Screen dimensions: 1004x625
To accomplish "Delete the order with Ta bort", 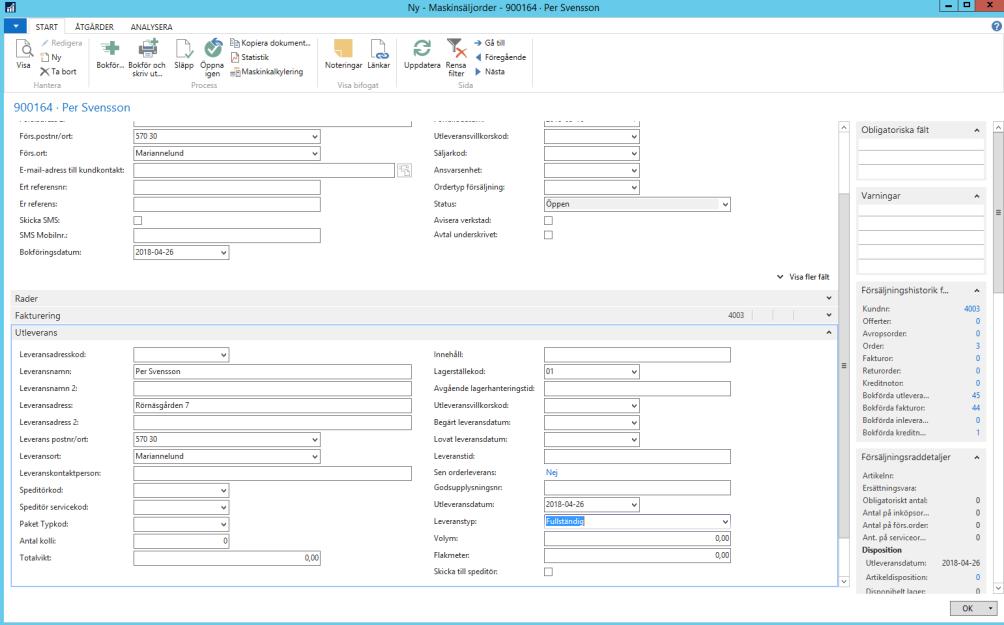I will pos(58,71).
